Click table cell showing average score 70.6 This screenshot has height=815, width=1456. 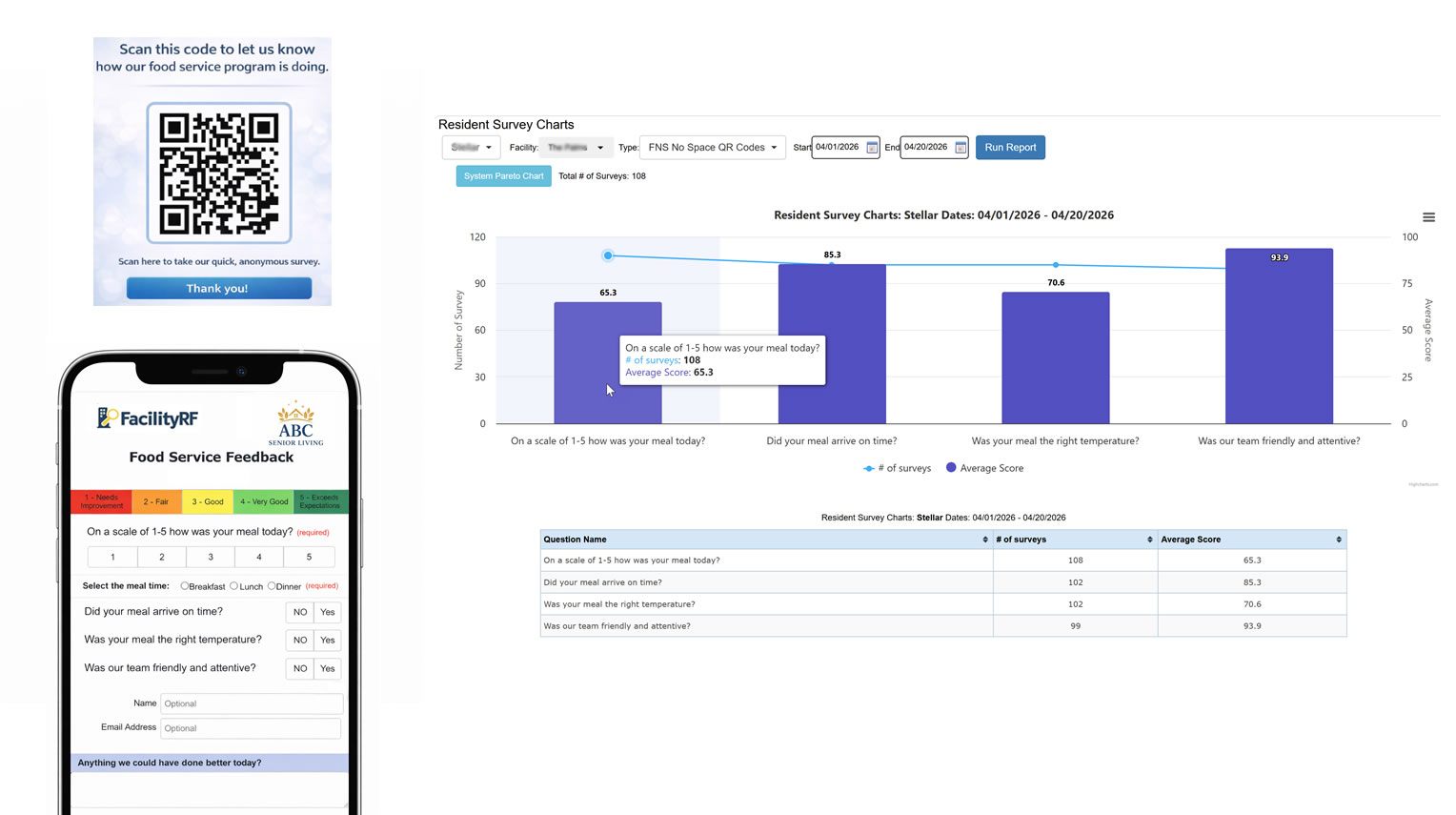[x=1252, y=604]
